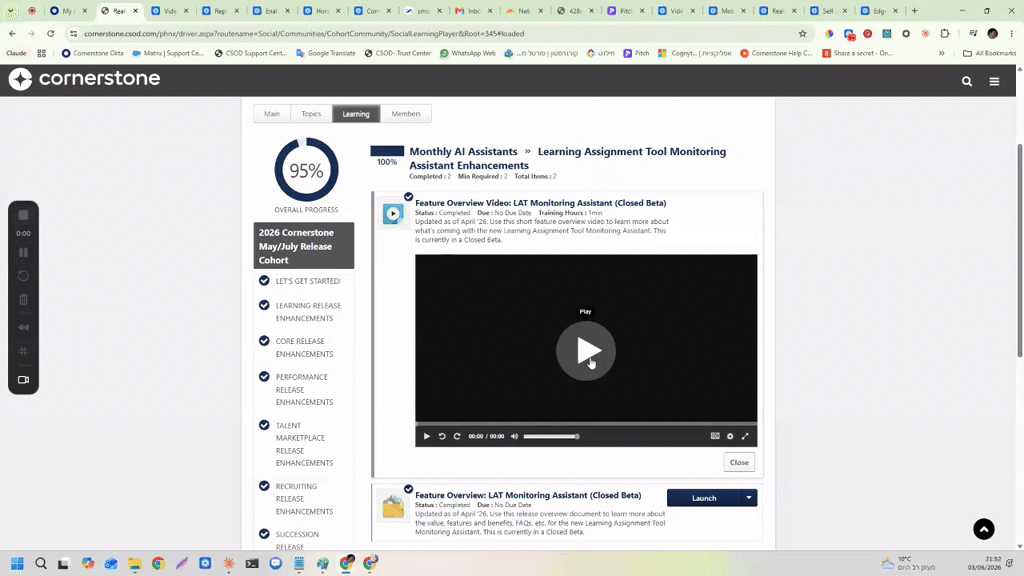The width and height of the screenshot is (1024, 576).
Task: Open video player settings gear
Action: [x=730, y=436]
